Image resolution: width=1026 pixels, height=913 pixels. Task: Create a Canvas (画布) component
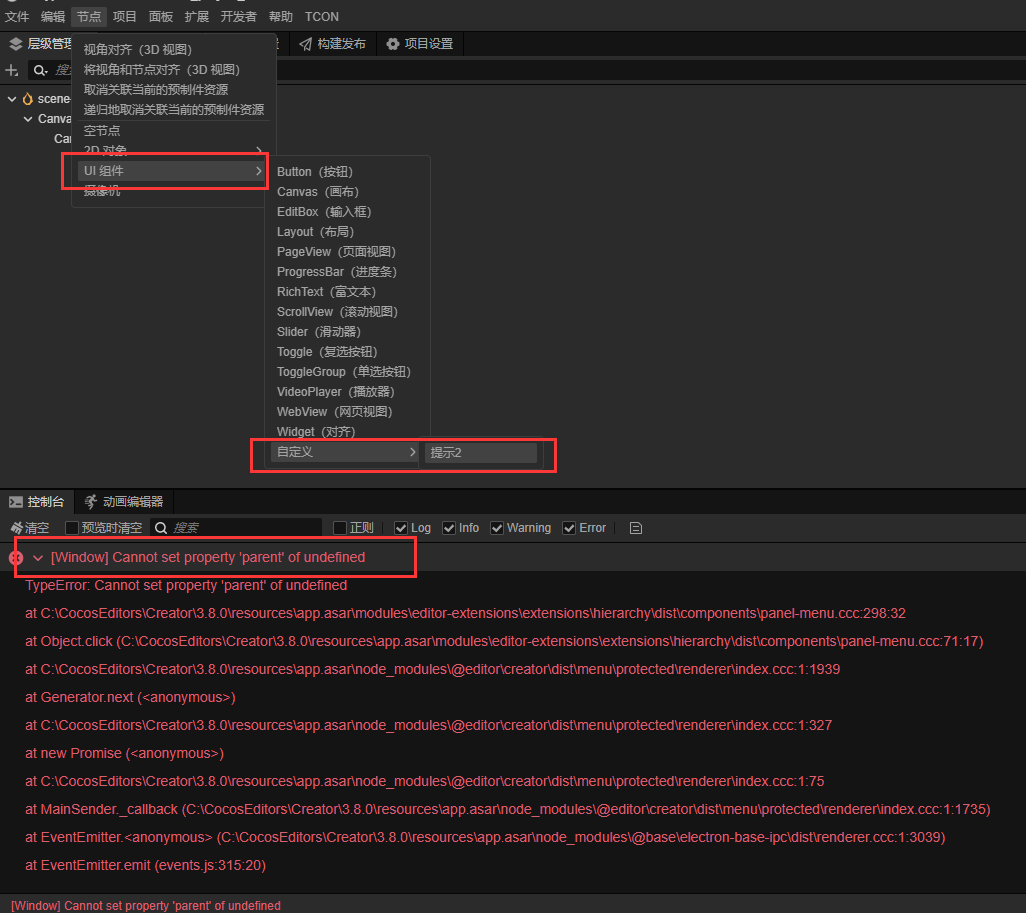click(317, 192)
